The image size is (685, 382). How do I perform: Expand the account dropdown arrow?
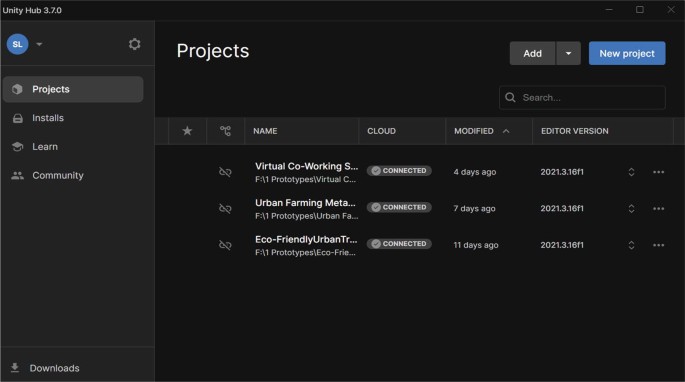(x=39, y=44)
